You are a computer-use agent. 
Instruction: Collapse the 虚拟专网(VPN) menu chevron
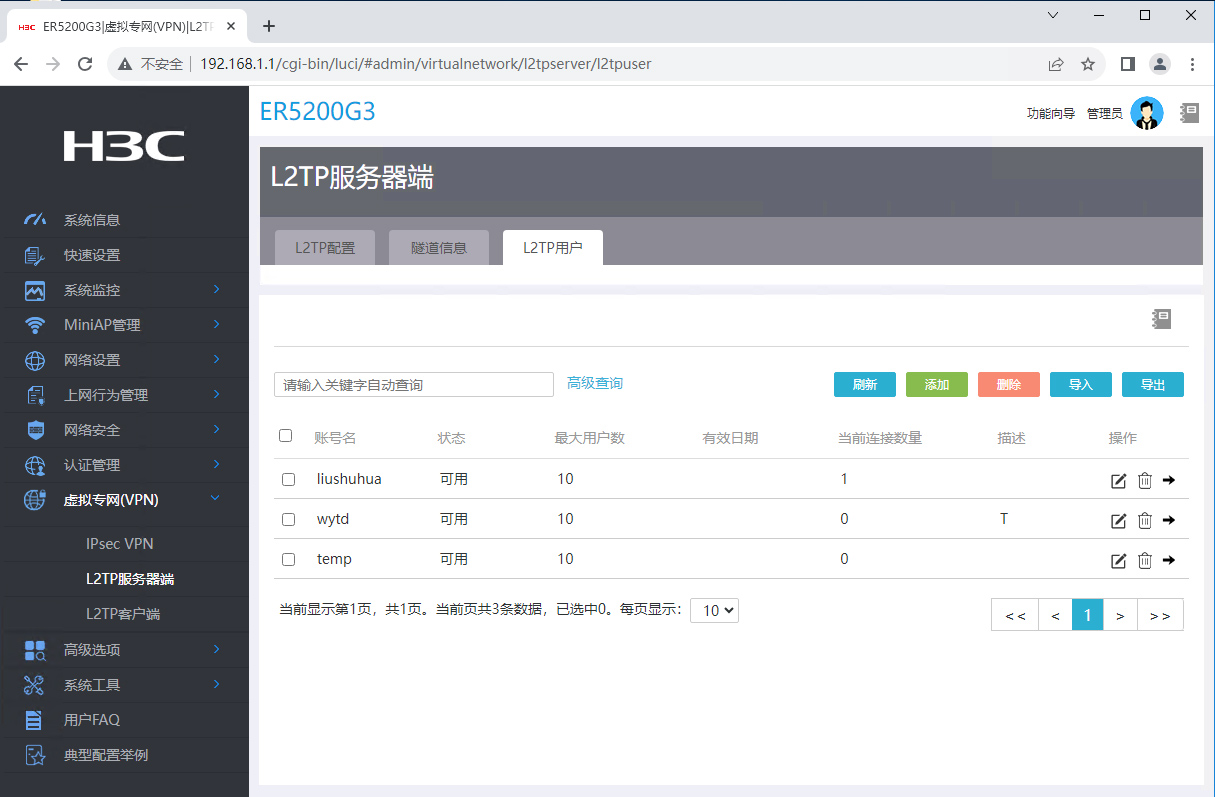pos(216,499)
